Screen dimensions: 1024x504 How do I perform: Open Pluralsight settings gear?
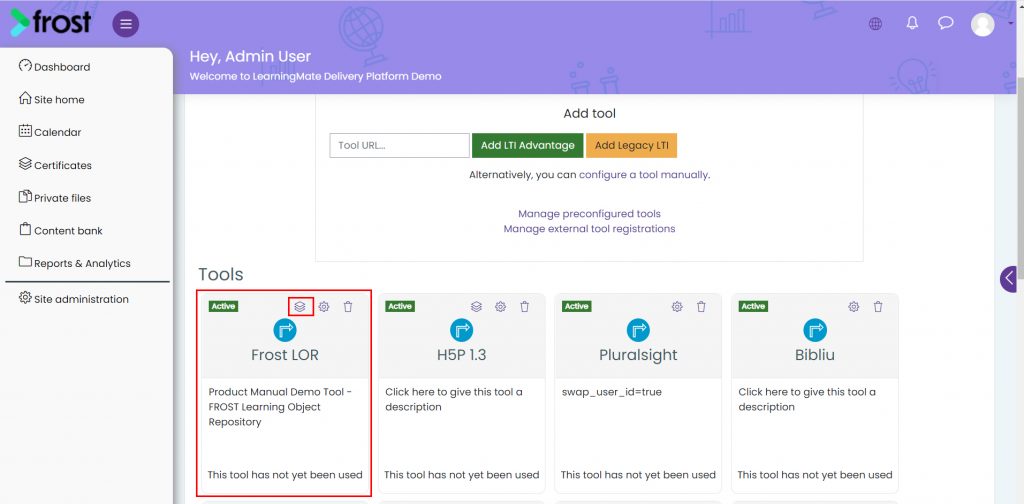pyautogui.click(x=677, y=306)
